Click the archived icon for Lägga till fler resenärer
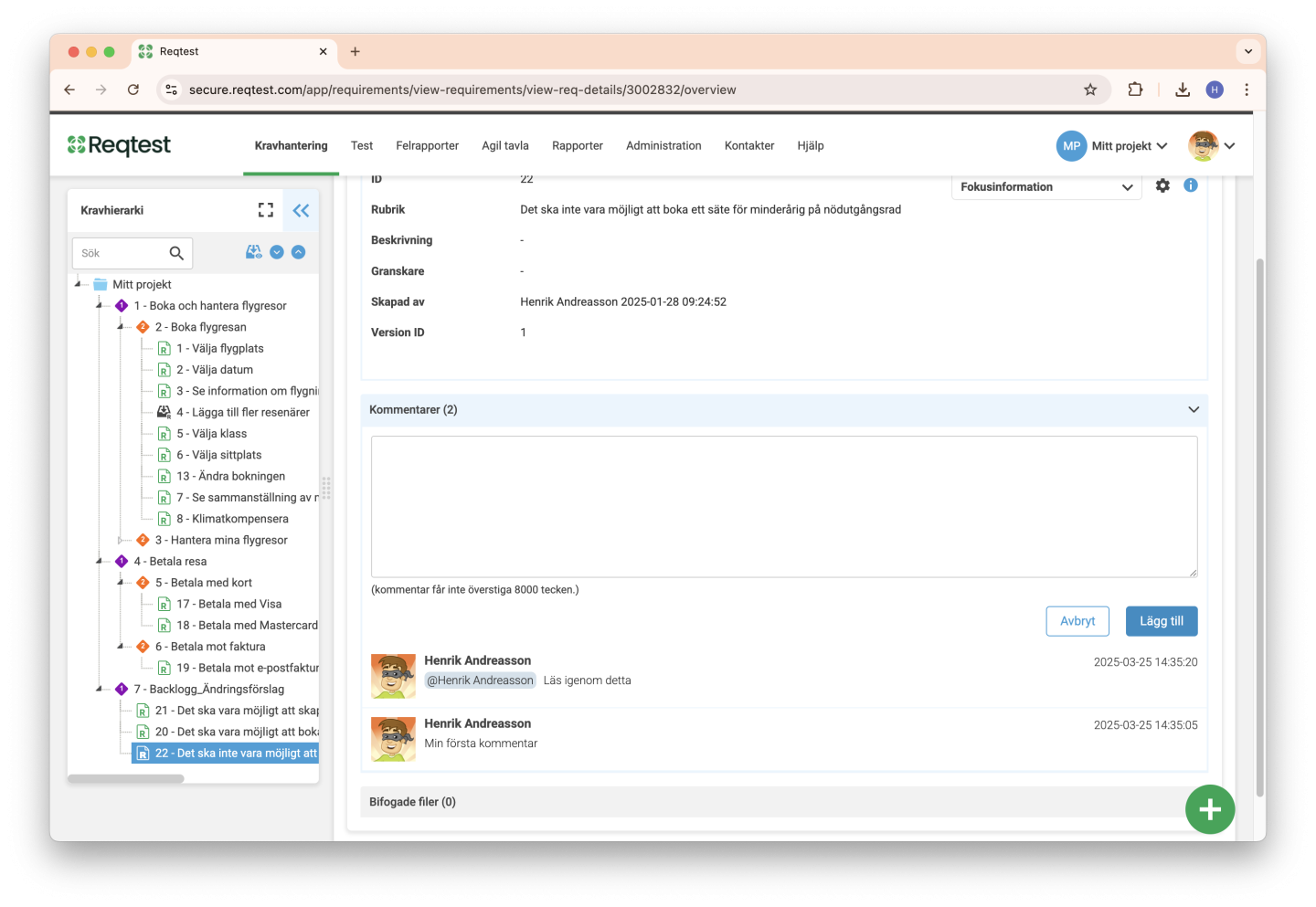Viewport: 1316px width, 907px height. point(164,412)
